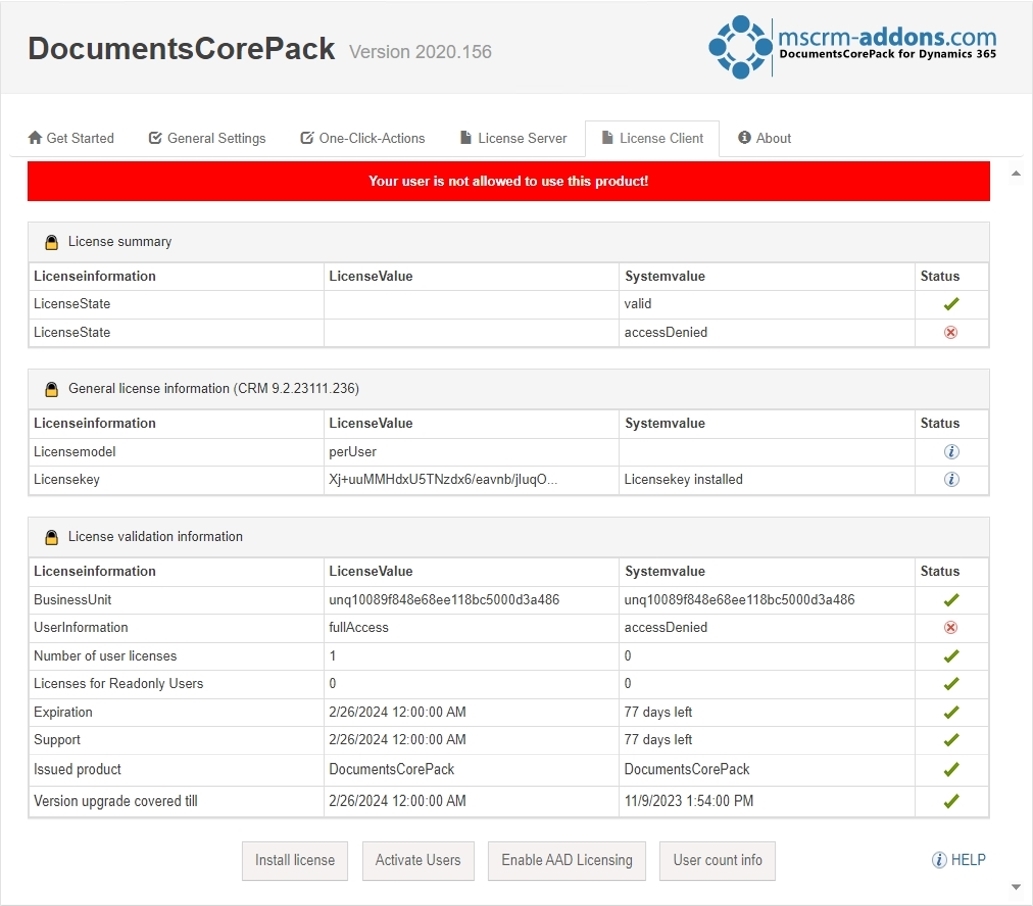Click the 'Licenses for Readonly Users' label
The width and height of the screenshot is (1033, 906).
[x=119, y=684]
